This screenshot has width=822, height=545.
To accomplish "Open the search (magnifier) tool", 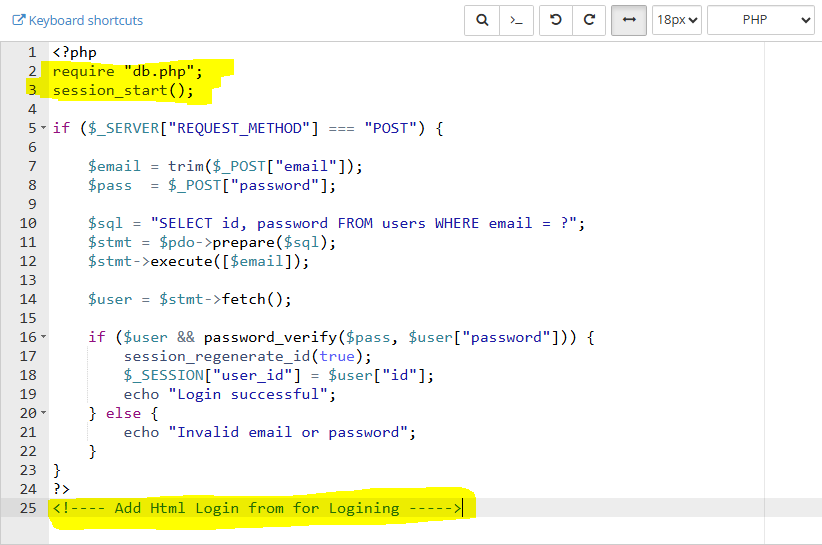I will 482,20.
